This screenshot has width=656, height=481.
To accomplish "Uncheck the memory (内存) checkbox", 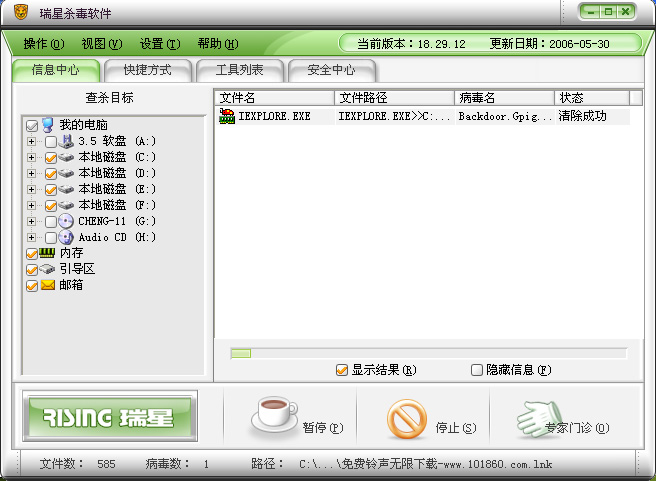I will pos(32,253).
